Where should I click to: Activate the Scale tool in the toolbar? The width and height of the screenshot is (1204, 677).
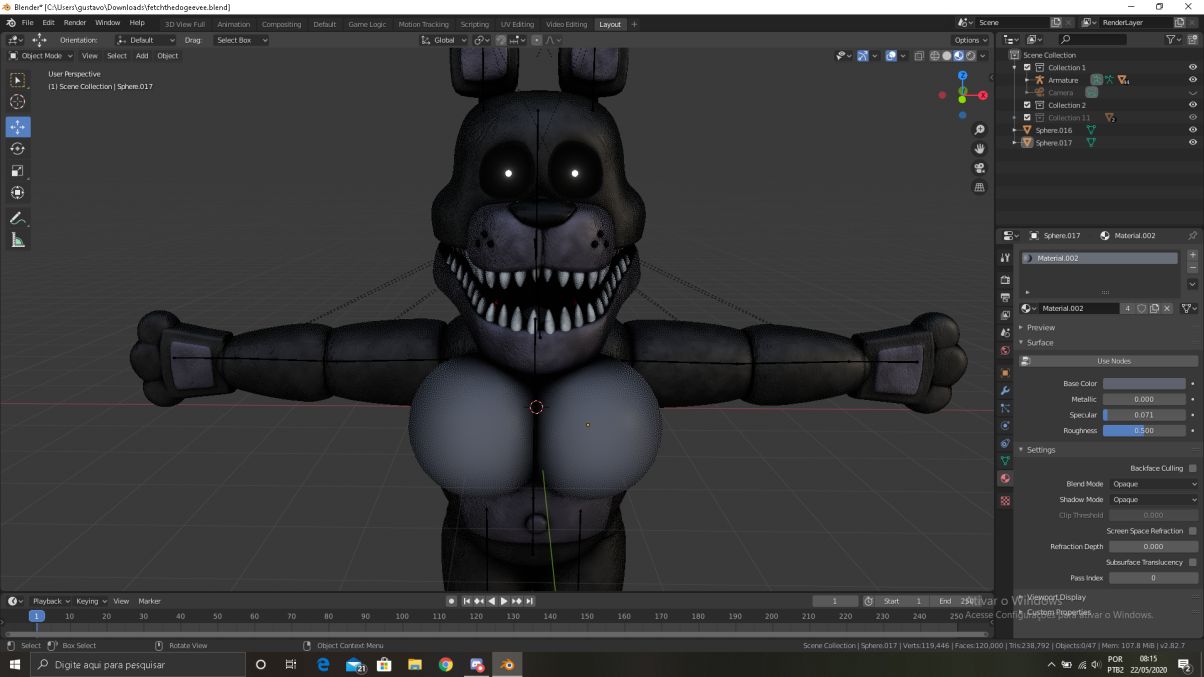coord(18,171)
